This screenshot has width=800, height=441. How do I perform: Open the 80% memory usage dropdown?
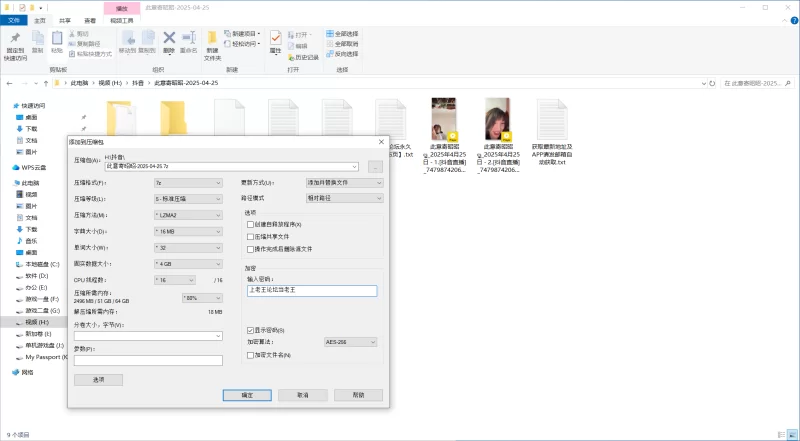pyautogui.click(x=202, y=298)
